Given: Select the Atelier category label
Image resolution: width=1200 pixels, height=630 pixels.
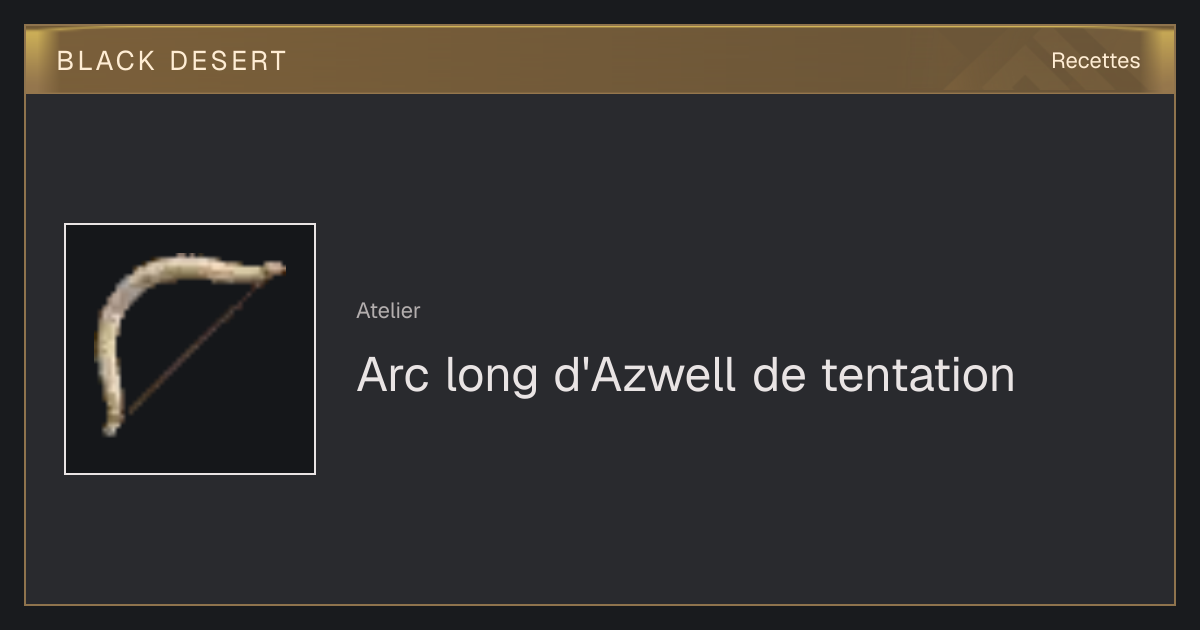Looking at the screenshot, I should (x=388, y=311).
